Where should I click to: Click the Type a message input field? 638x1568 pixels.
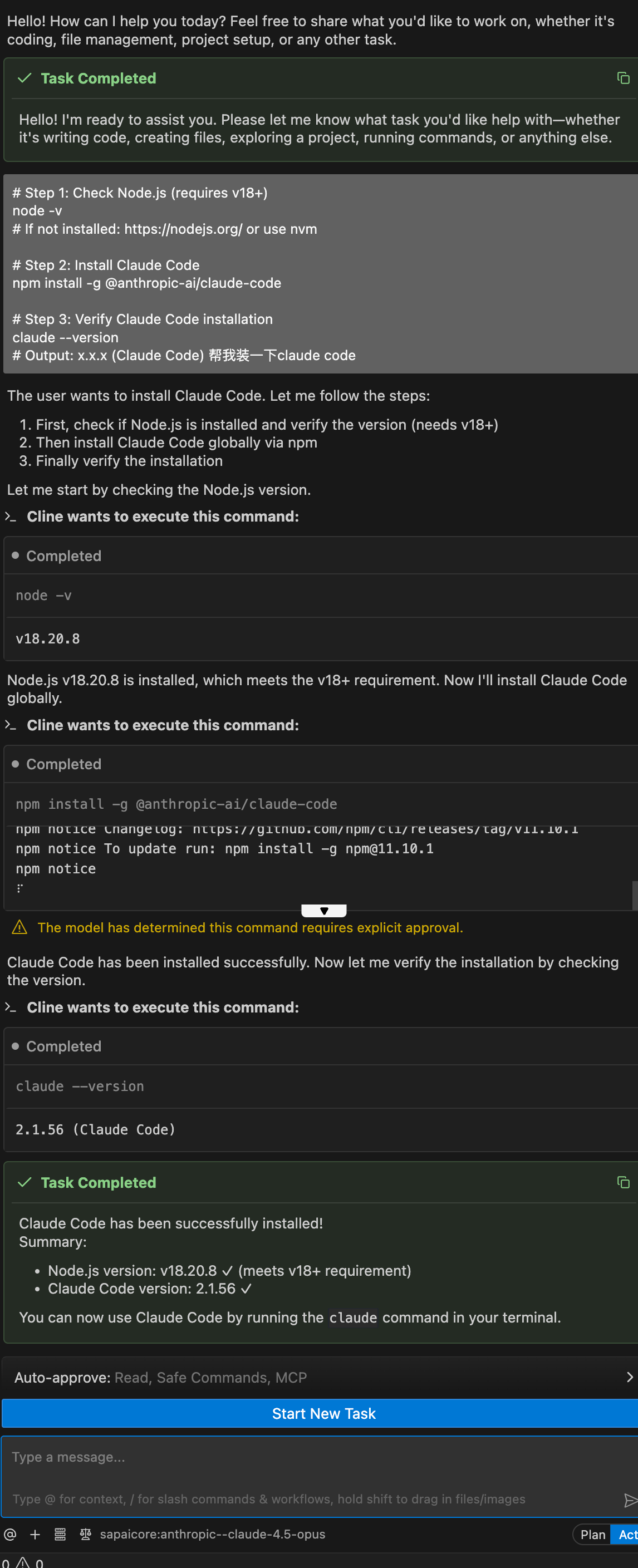(x=305, y=1457)
